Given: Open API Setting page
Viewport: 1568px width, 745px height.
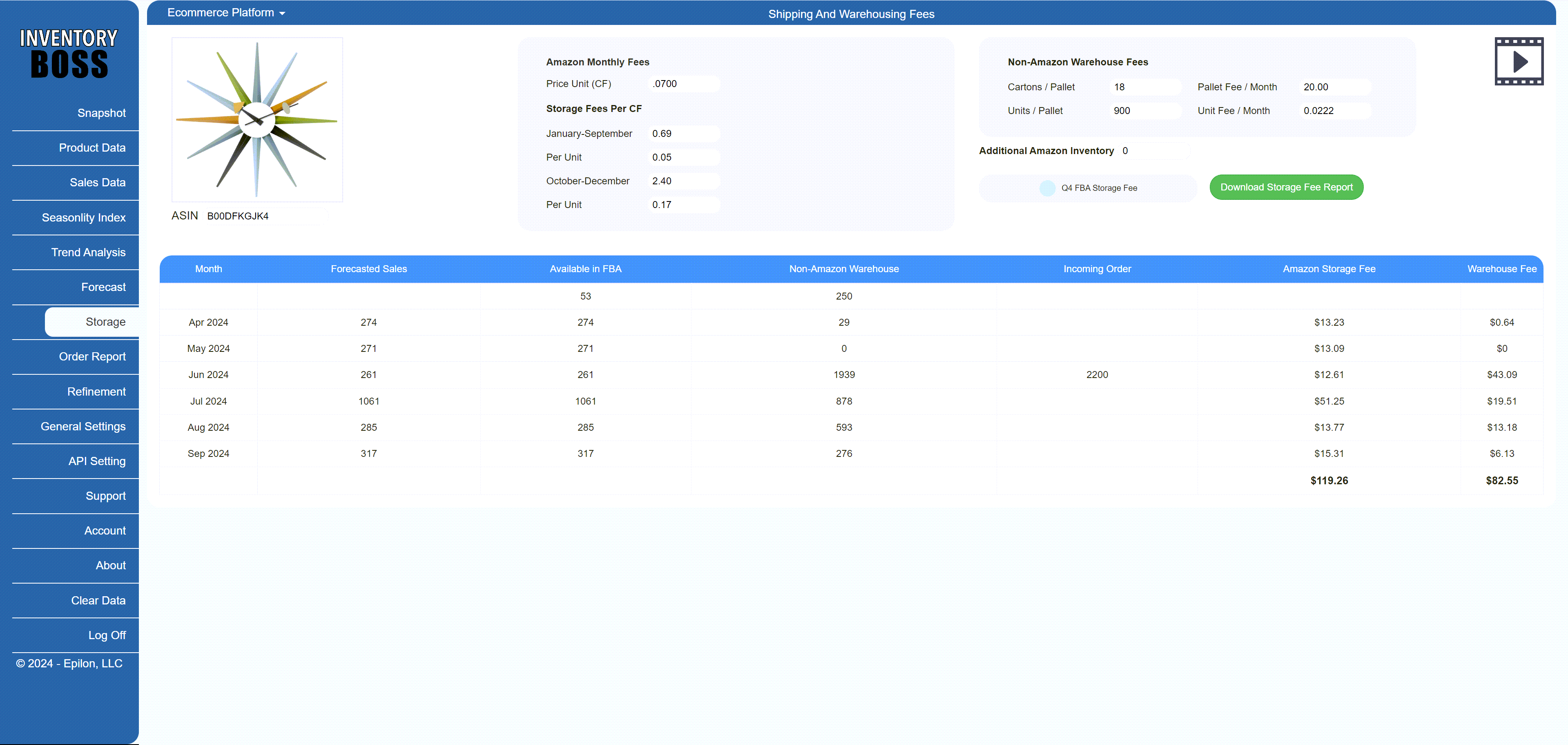Looking at the screenshot, I should pyautogui.click(x=97, y=461).
